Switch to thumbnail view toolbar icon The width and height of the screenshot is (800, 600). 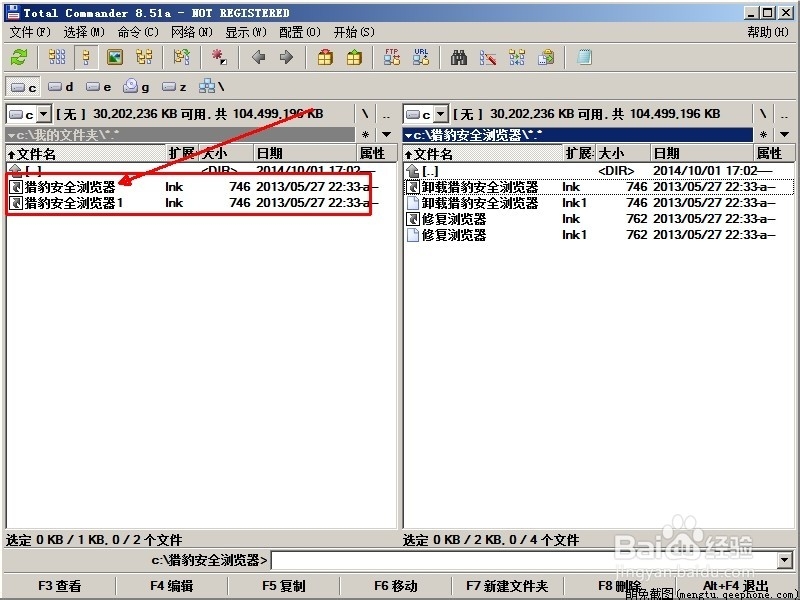coord(115,57)
